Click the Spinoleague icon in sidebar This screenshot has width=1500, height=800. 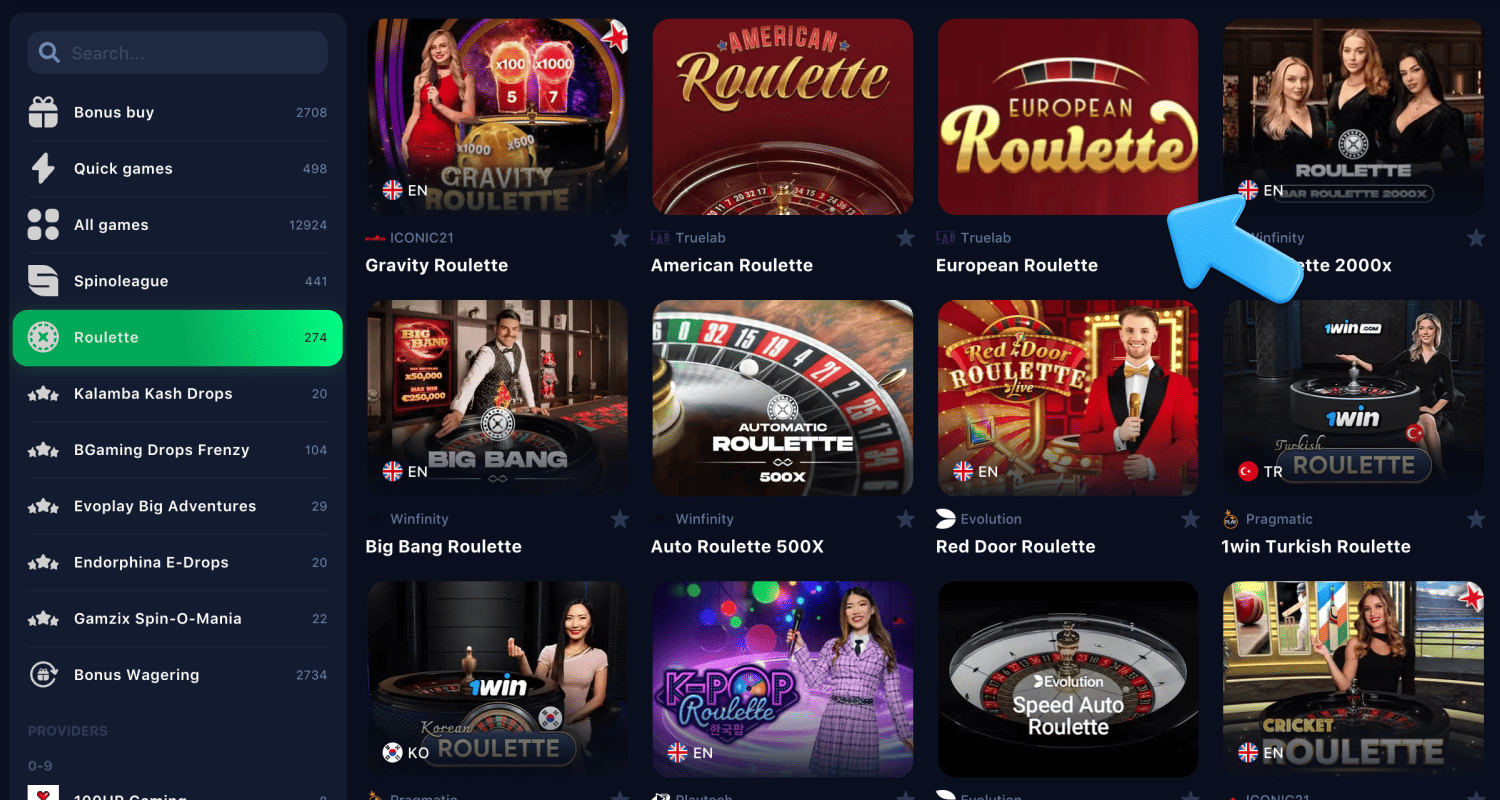tap(43, 281)
